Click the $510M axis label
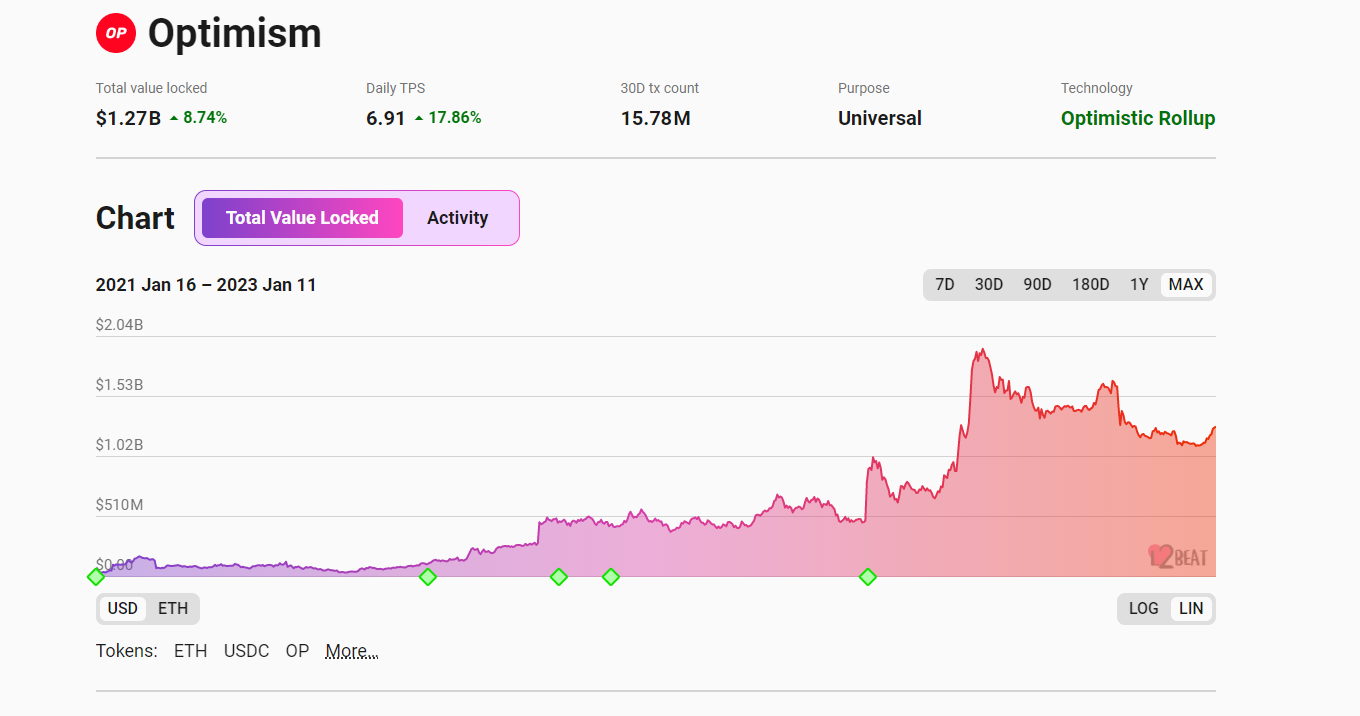 click(x=120, y=505)
